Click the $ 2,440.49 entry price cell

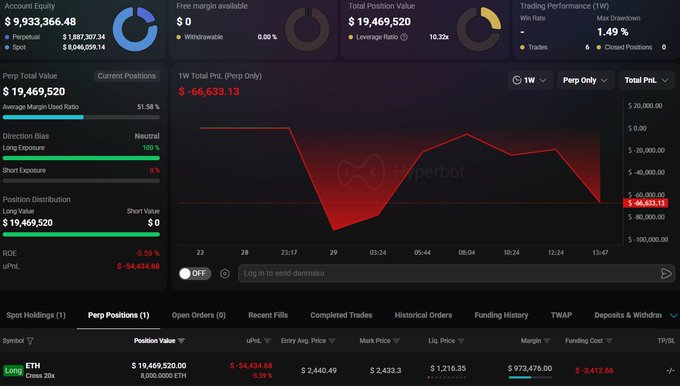point(319,370)
